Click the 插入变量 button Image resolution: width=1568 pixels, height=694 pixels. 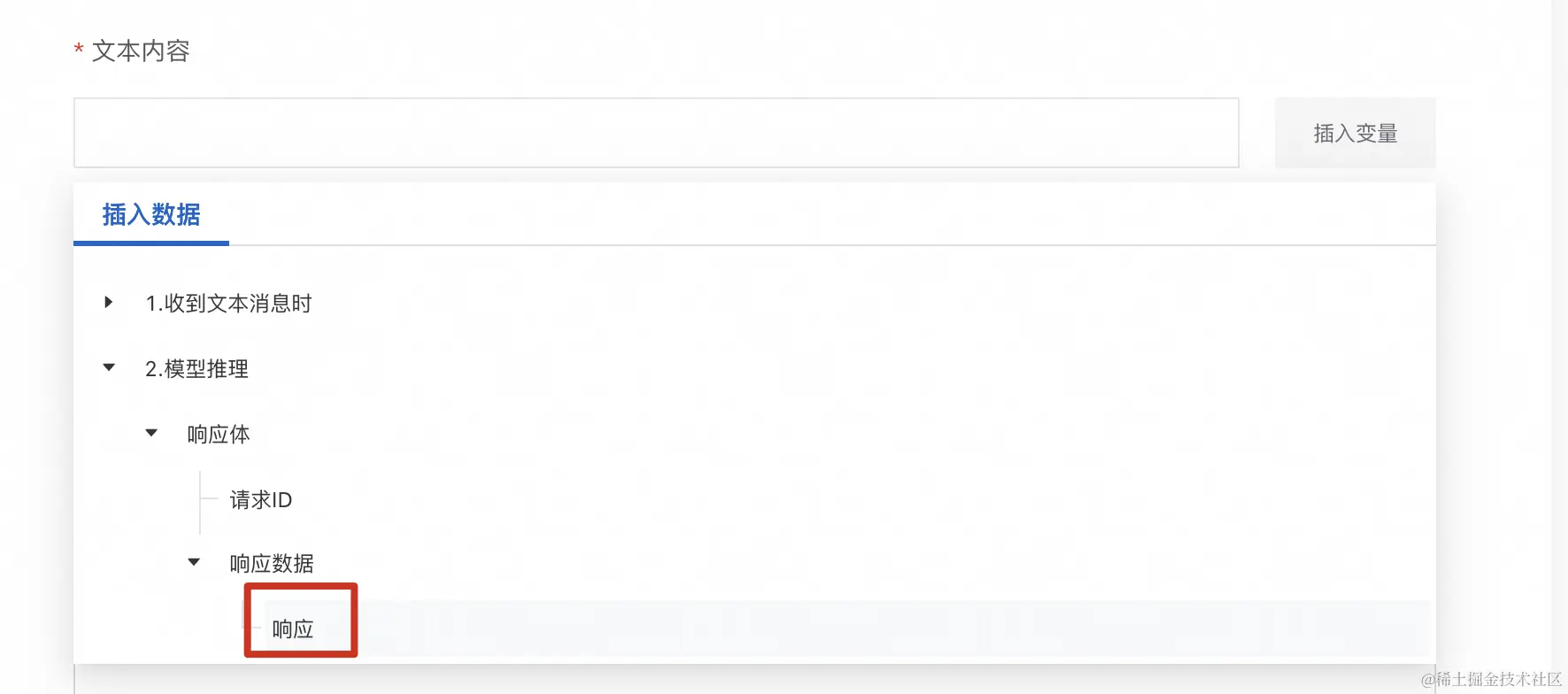[x=1355, y=133]
